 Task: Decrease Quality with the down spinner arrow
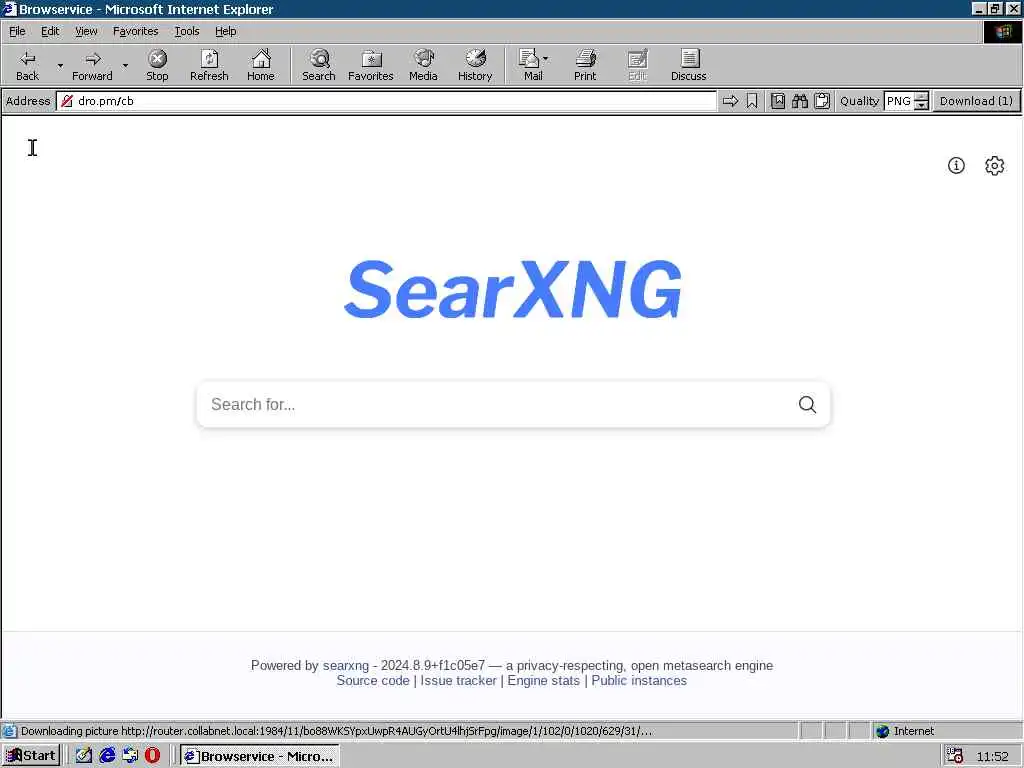click(921, 105)
